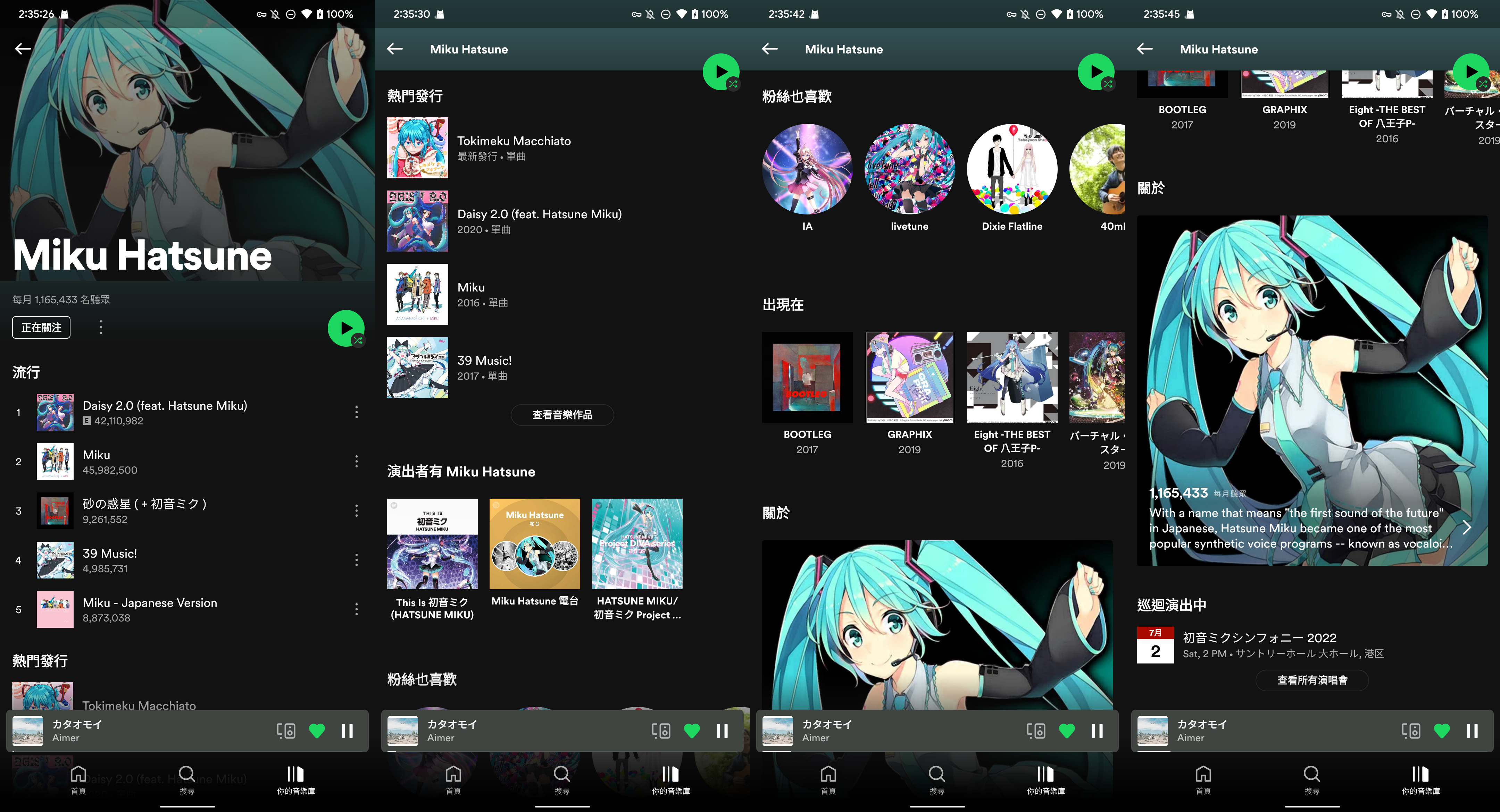The width and height of the screenshot is (1500, 812).
Task: Open 你的音樂庫 tab on 2:35:45 screen
Action: [1421, 780]
